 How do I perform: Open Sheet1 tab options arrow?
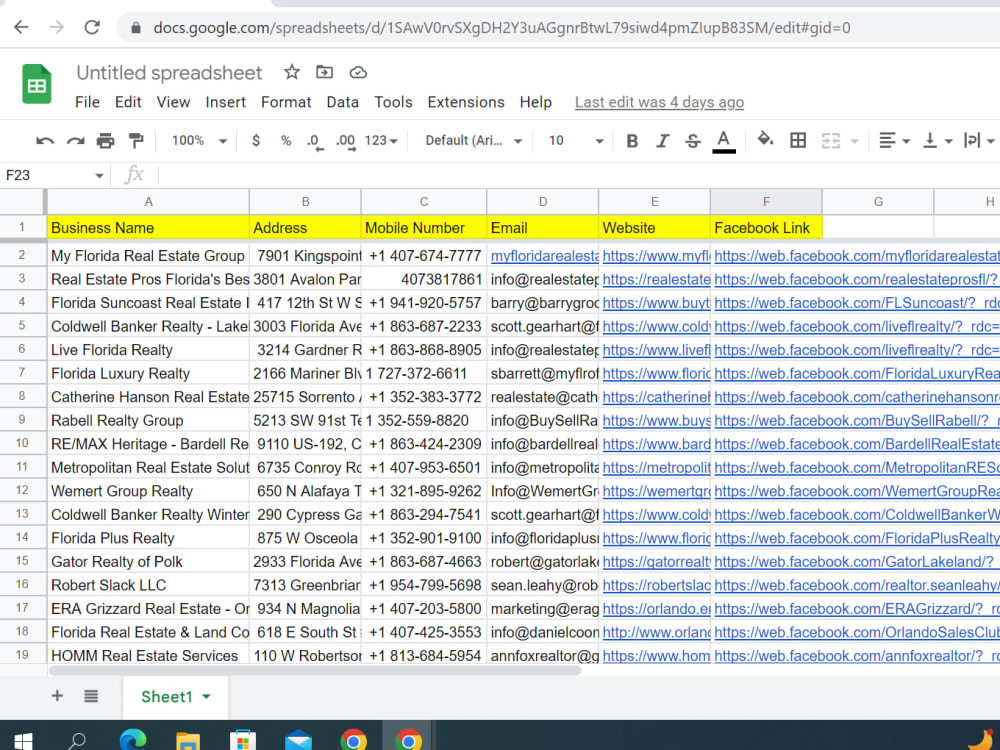pos(207,696)
